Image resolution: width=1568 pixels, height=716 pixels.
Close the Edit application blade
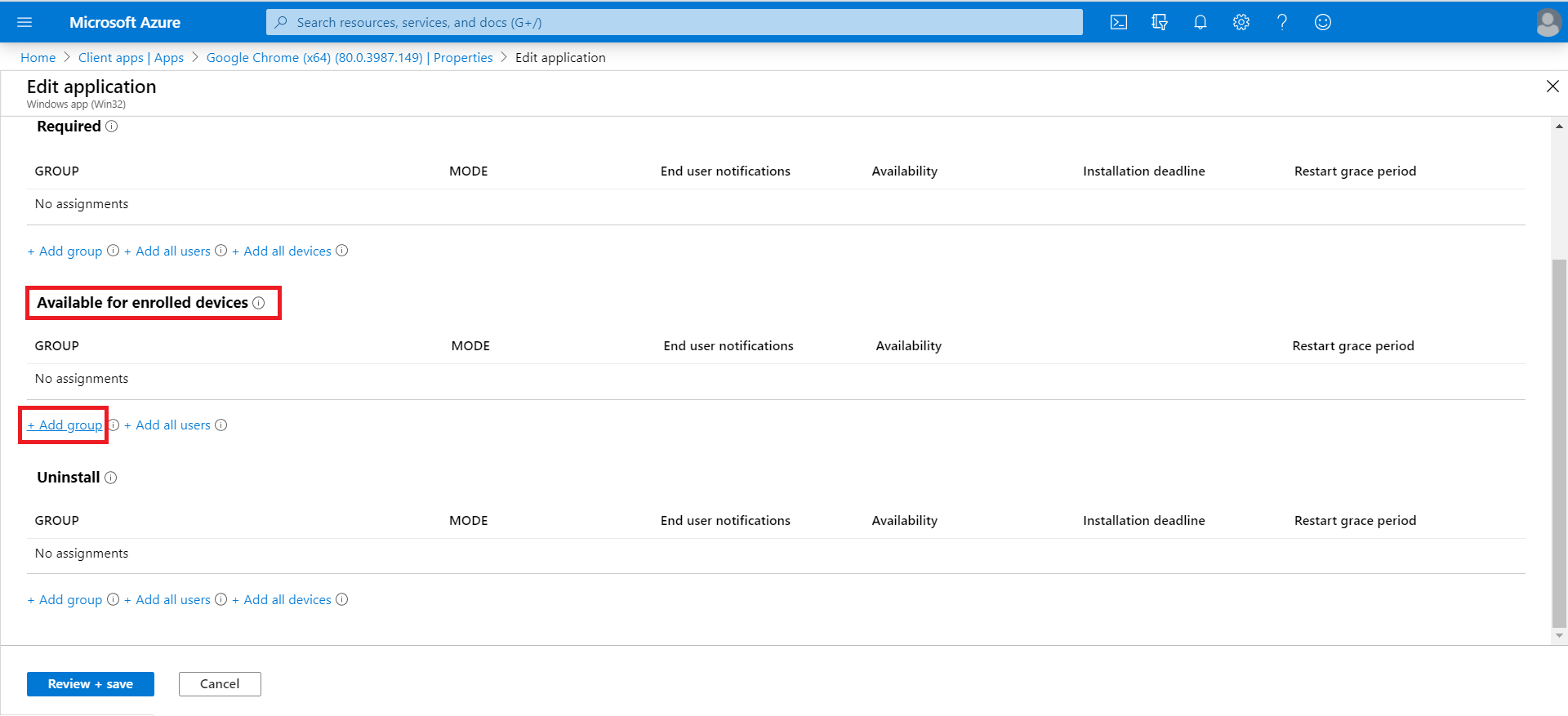point(1552,87)
